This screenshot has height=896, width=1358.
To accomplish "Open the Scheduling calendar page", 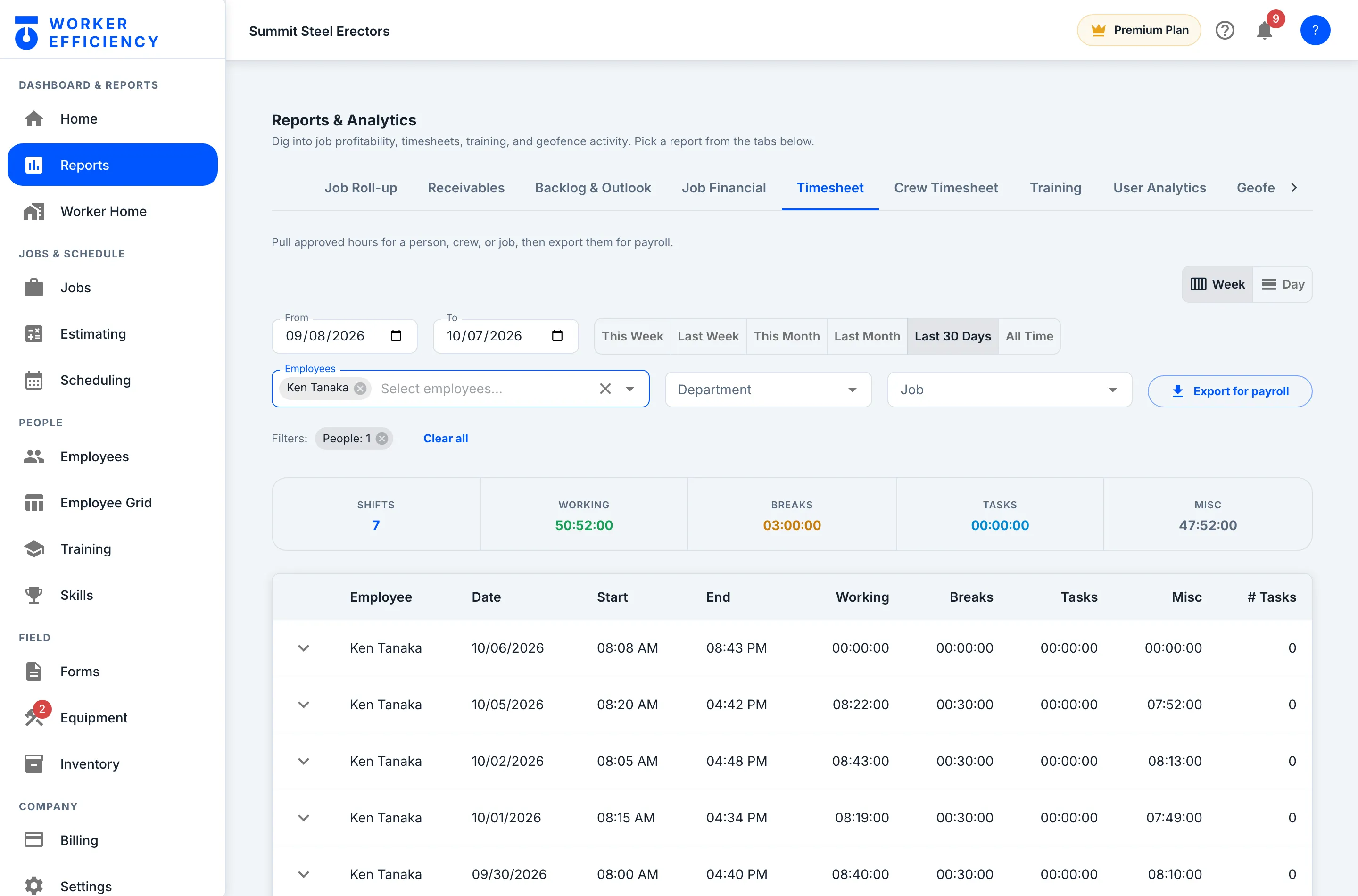I will click(113, 380).
